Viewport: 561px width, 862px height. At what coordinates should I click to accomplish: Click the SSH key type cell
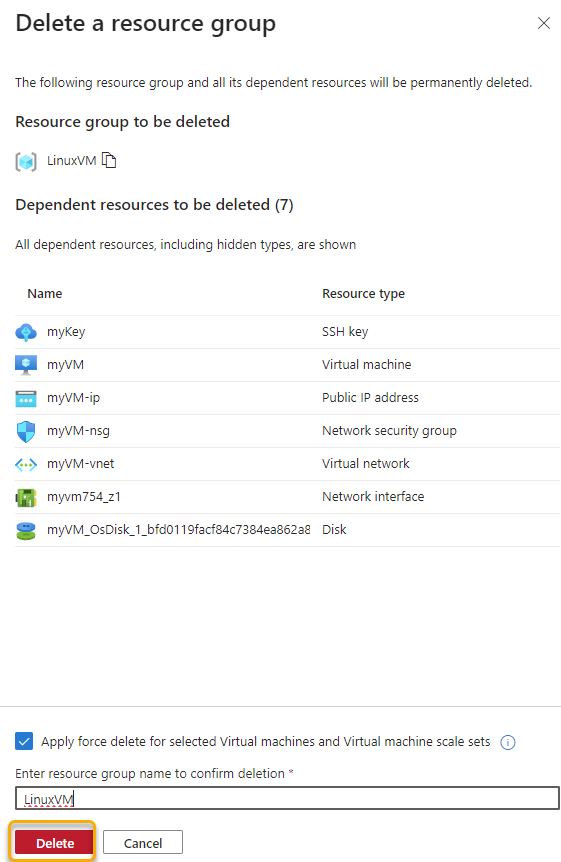[x=345, y=331]
